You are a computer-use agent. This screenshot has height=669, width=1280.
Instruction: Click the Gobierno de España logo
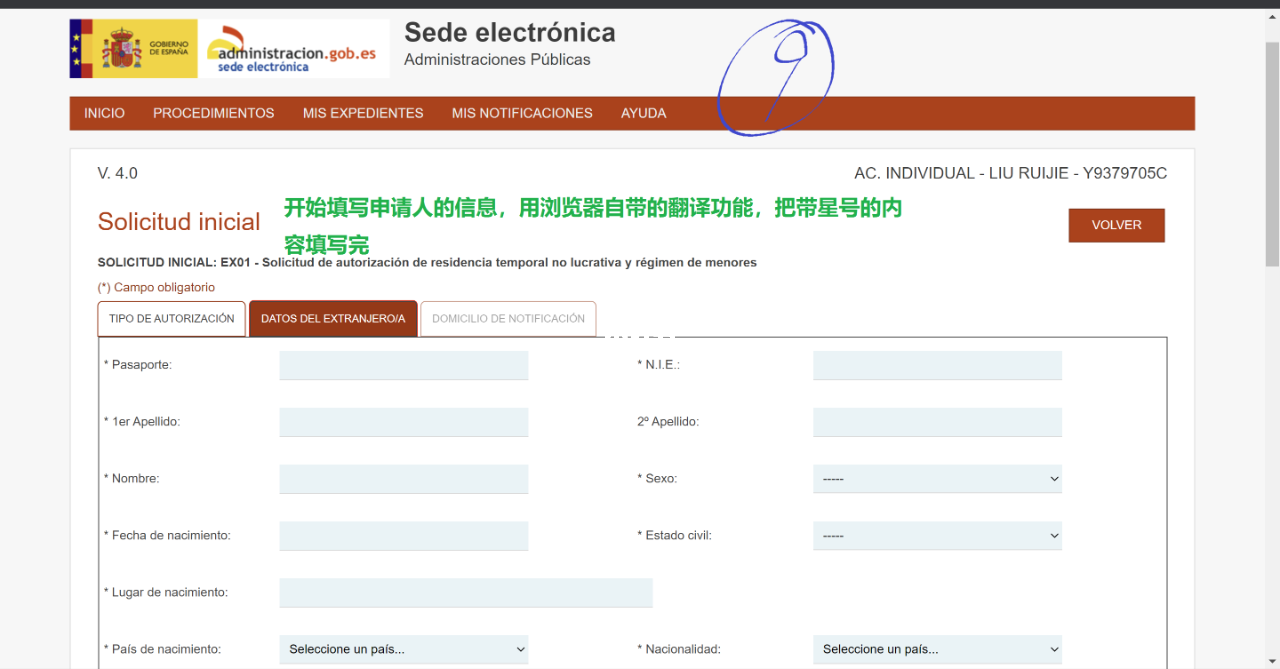133,48
